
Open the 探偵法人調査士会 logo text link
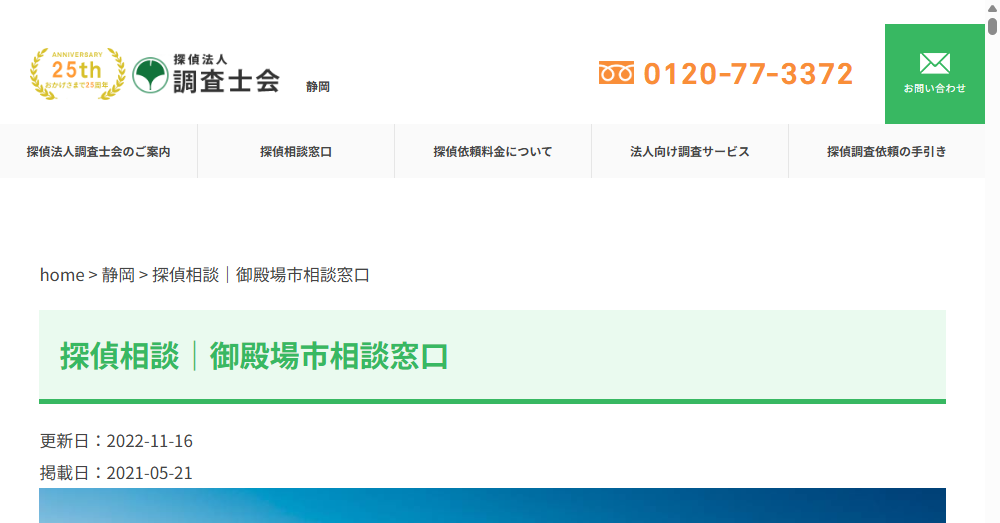(x=225, y=74)
